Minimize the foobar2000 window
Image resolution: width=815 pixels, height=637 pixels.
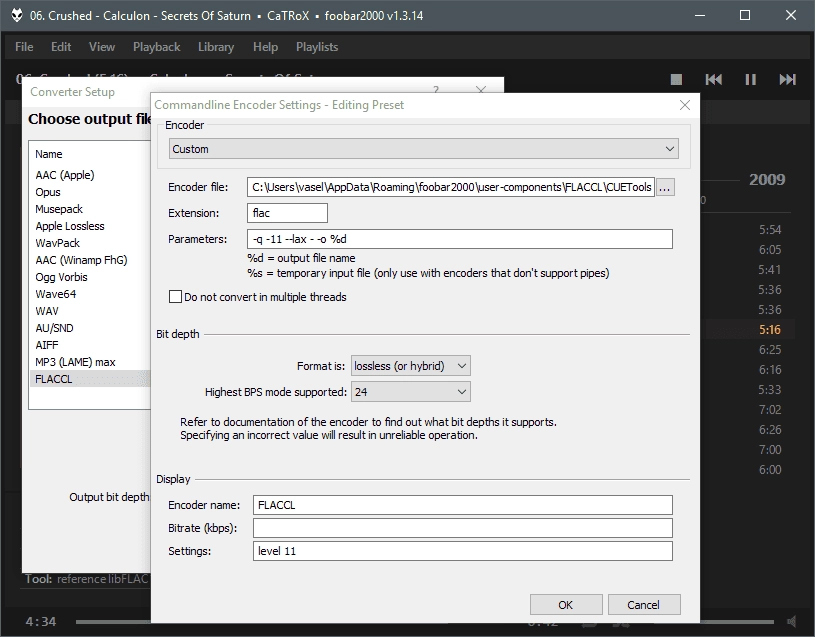[x=700, y=15]
